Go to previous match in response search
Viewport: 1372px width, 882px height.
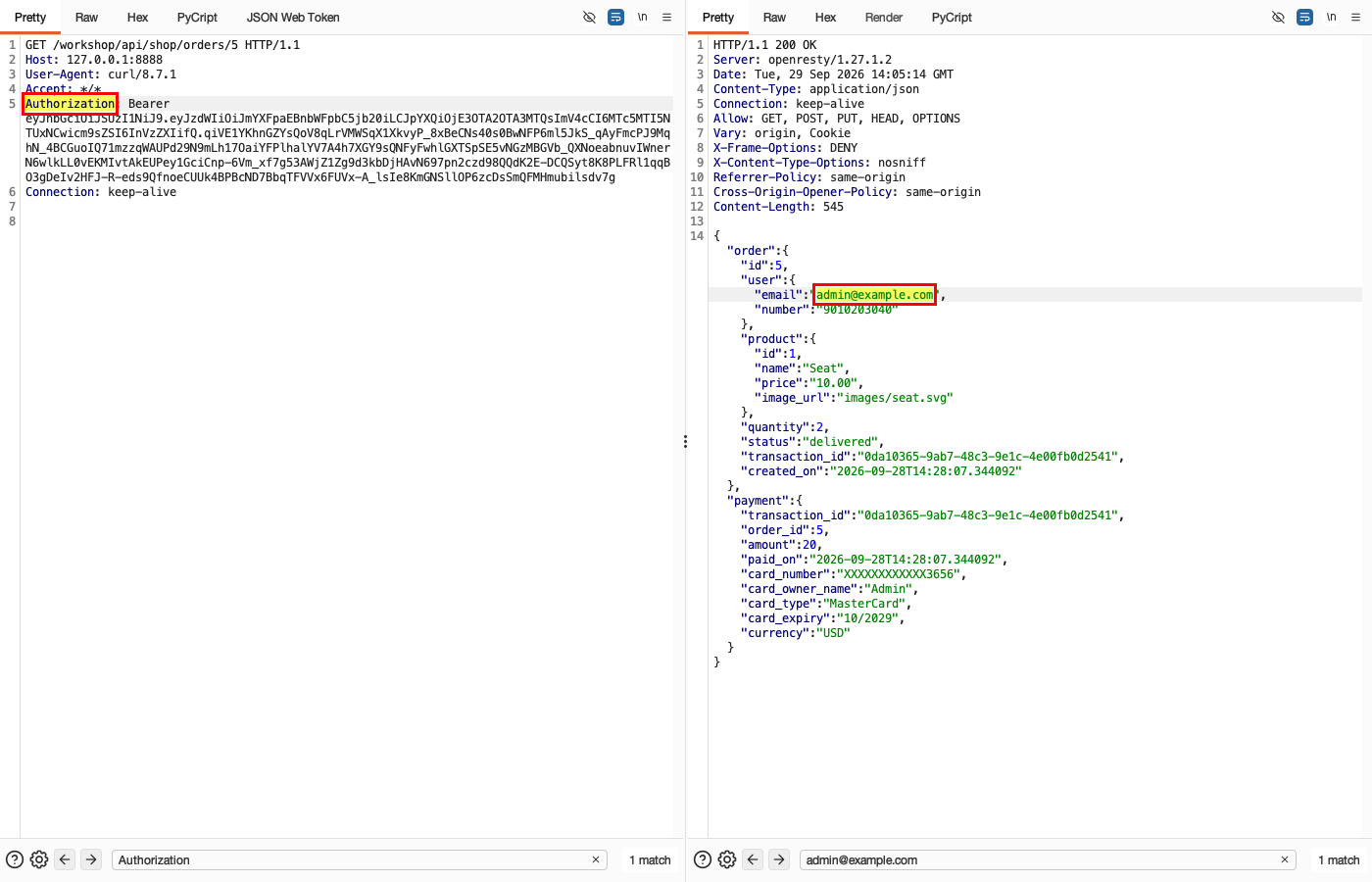click(x=753, y=859)
